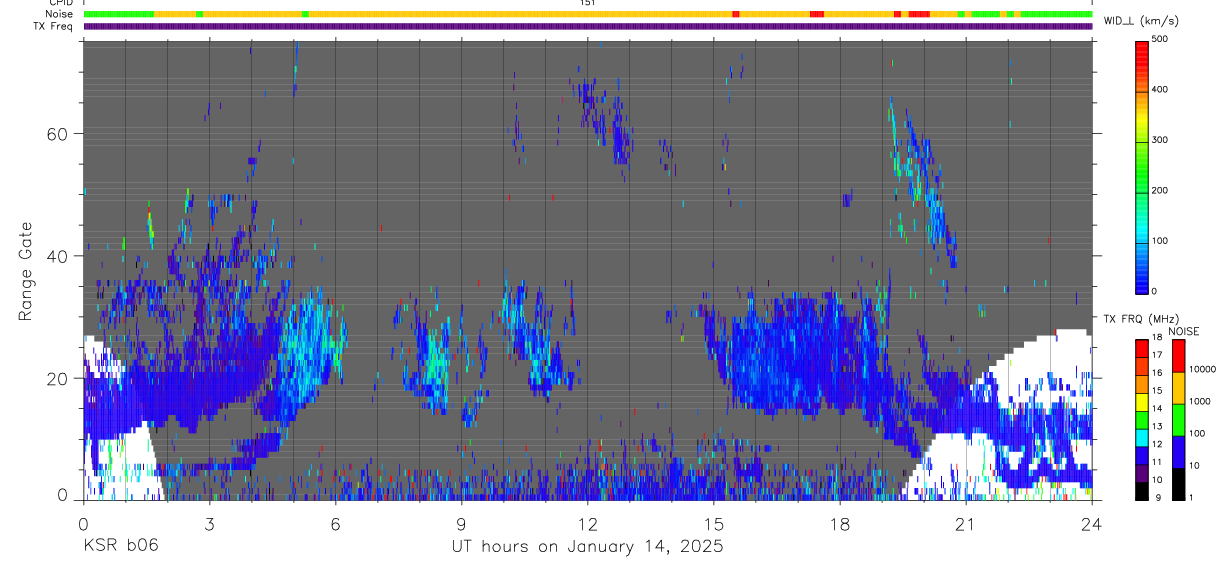1228x567 pixels.
Task: Click the "200" label on width colorbar
Action: [1160, 190]
